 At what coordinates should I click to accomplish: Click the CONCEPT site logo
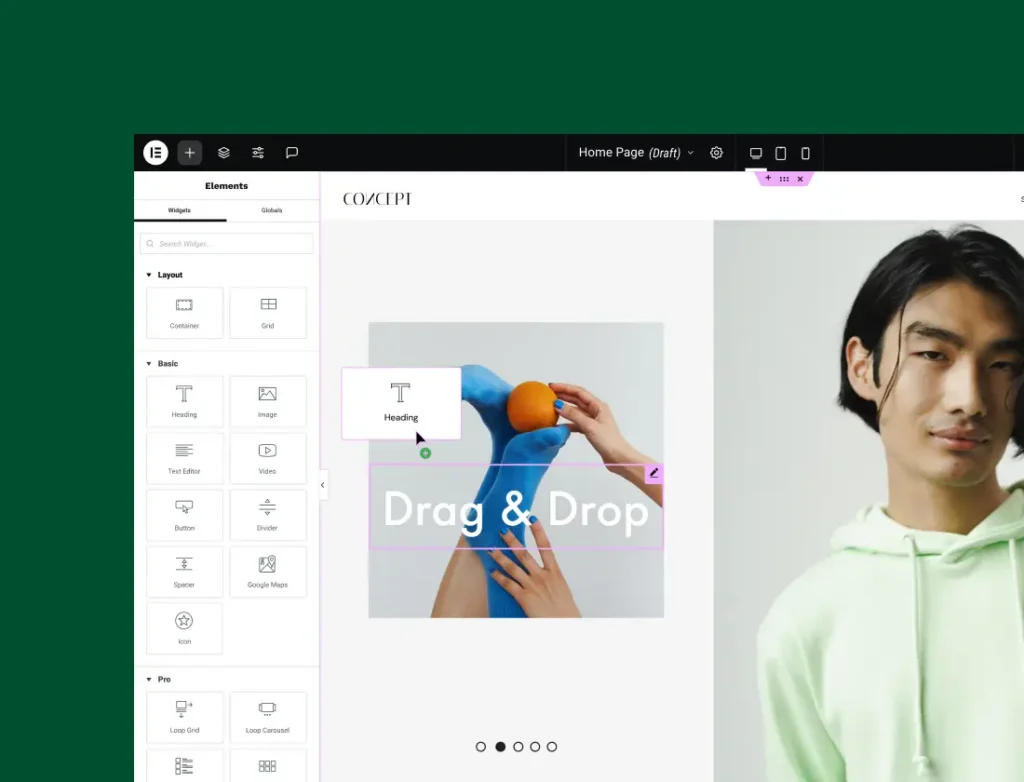tap(377, 199)
